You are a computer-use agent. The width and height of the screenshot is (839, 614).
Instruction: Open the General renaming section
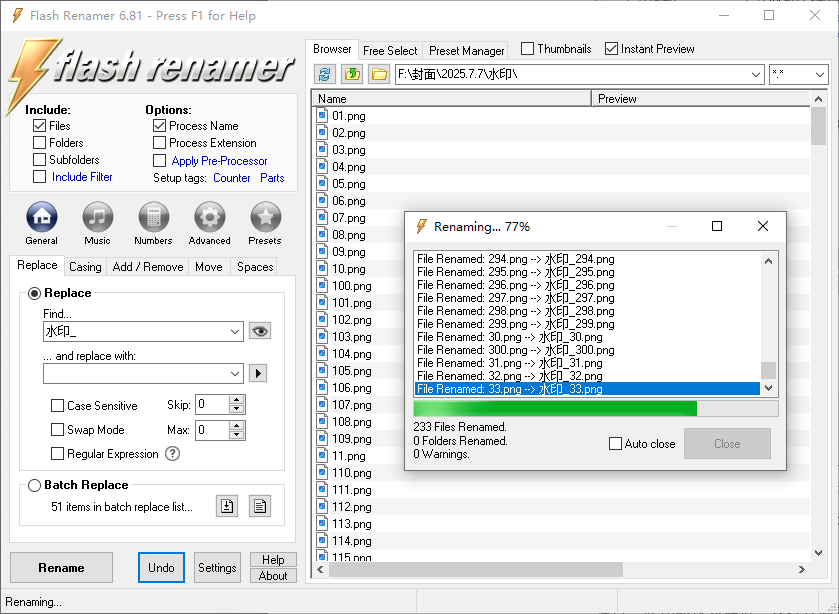click(41, 218)
